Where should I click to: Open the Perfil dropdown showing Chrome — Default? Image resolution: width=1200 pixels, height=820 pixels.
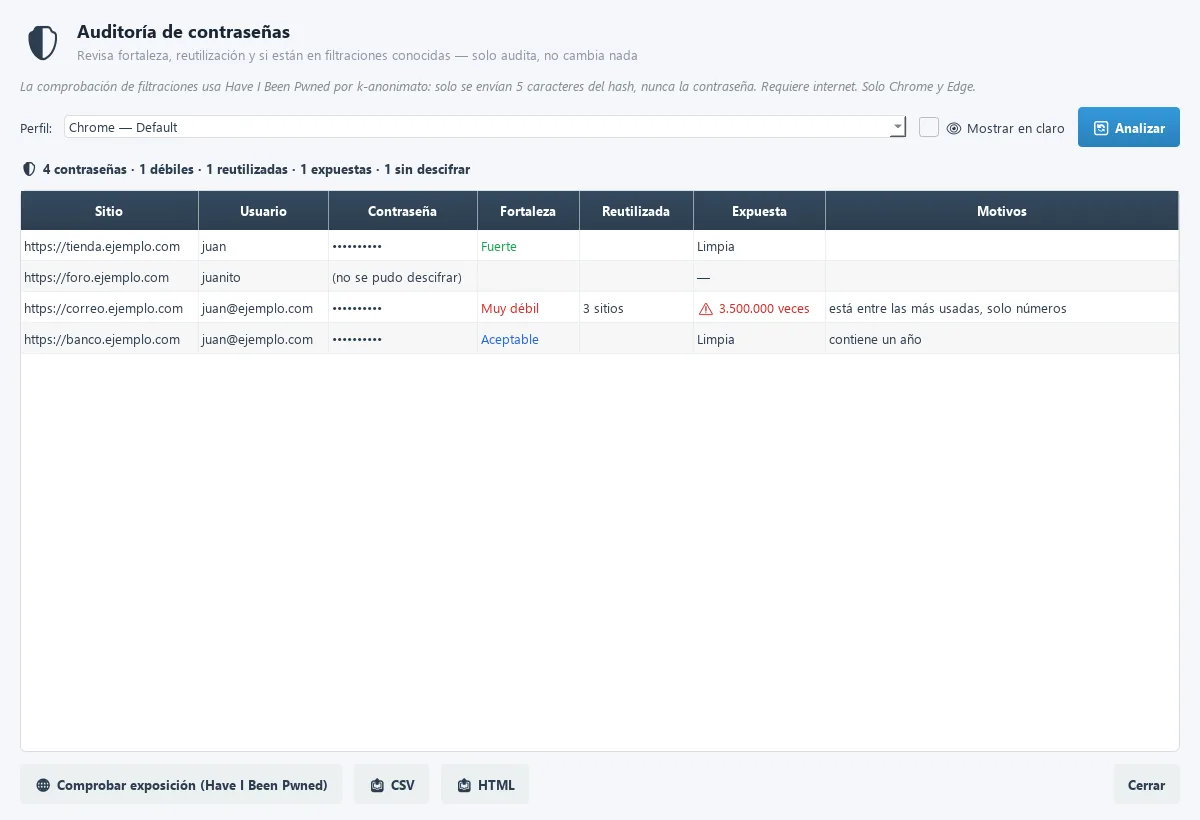click(486, 127)
